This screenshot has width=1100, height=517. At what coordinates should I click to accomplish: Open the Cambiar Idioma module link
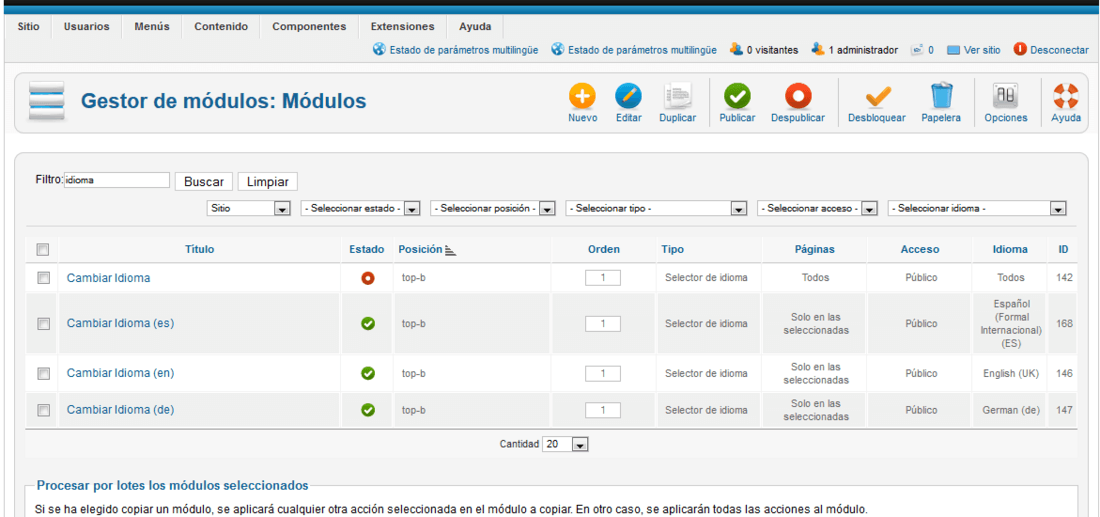108,278
